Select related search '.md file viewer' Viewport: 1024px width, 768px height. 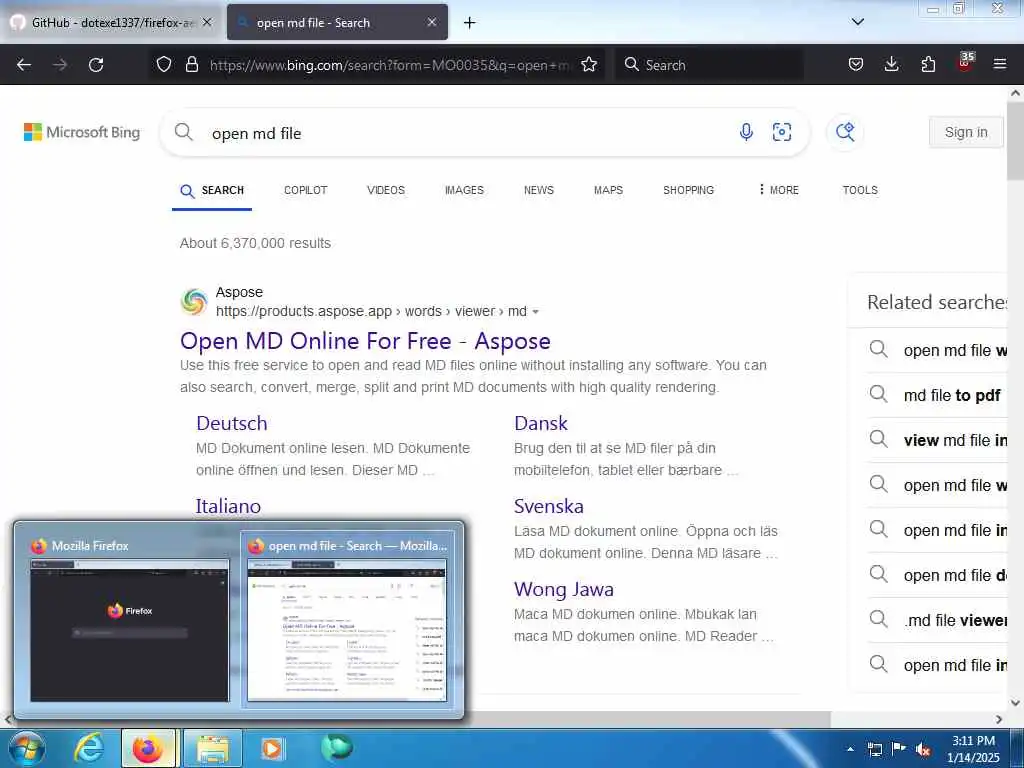(938, 620)
